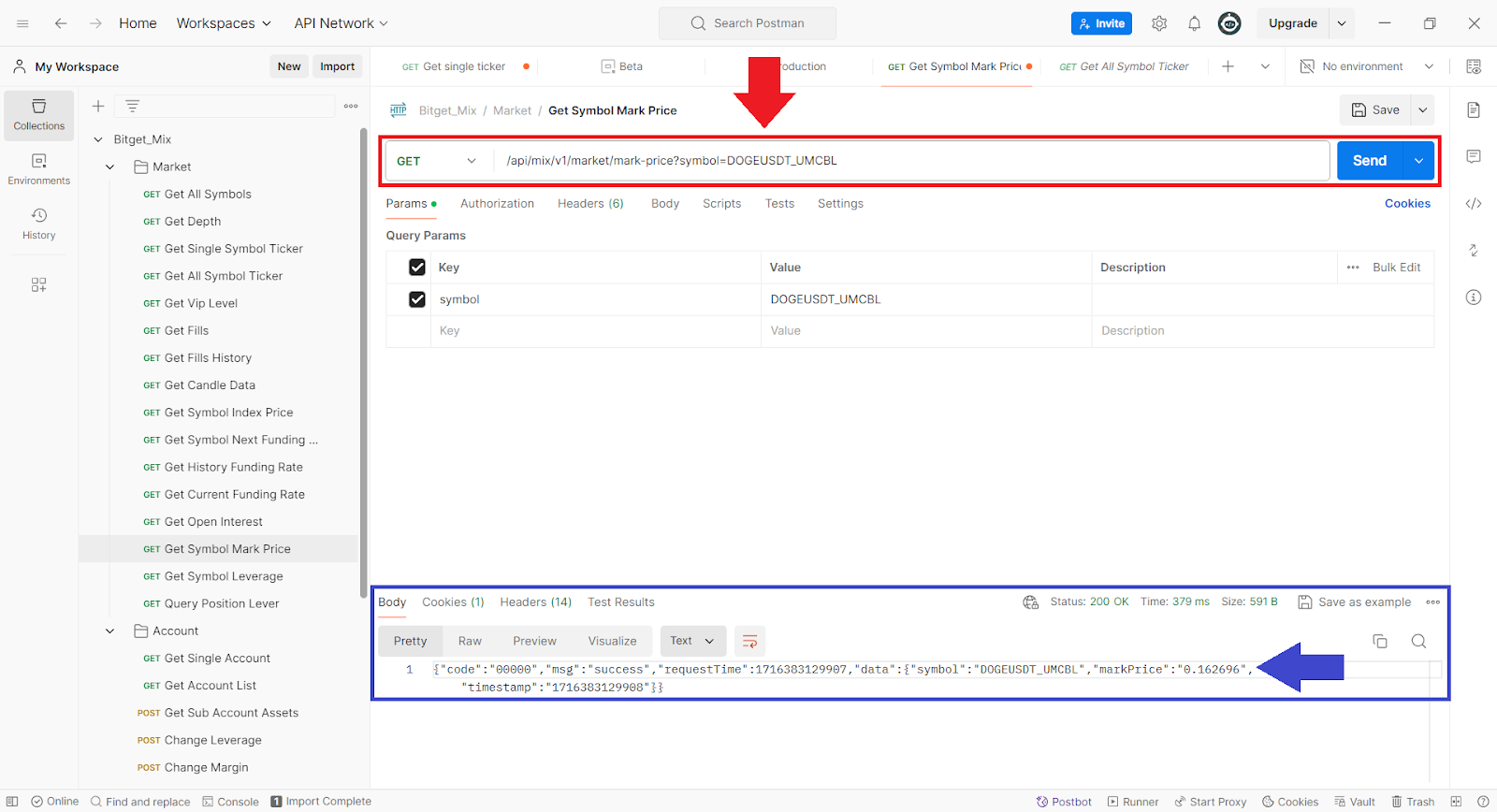Screen dimensions: 1497x812
Task: Open the notifications bell icon
Action: [x=1195, y=23]
